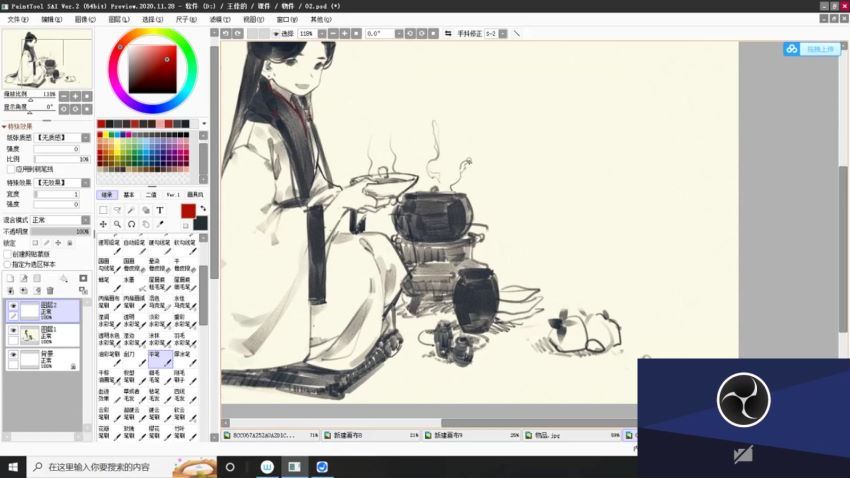Select the 平笔 brush preset

160,359
